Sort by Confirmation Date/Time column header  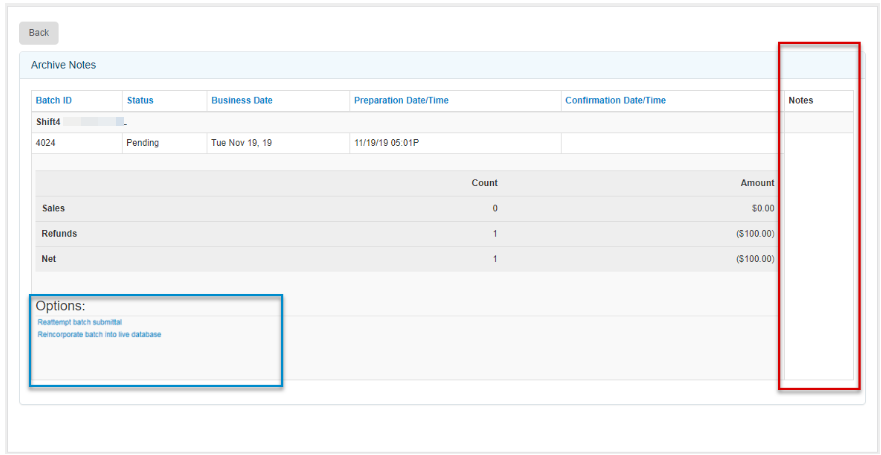click(x=615, y=101)
